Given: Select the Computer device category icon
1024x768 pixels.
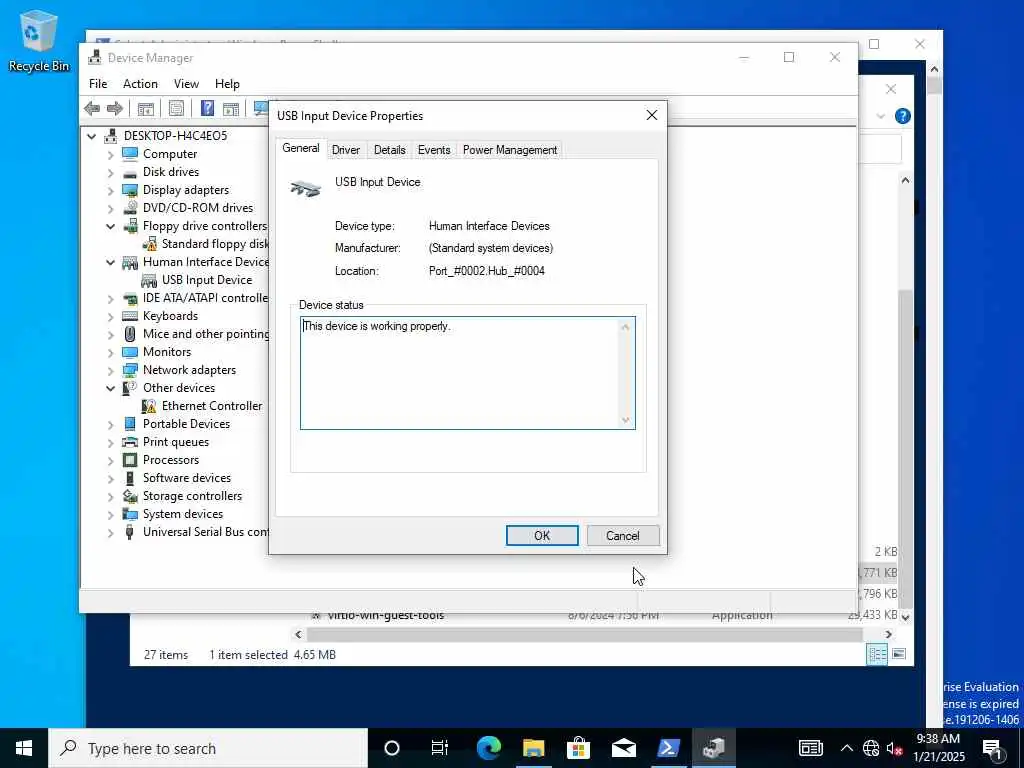Looking at the screenshot, I should tap(130, 153).
